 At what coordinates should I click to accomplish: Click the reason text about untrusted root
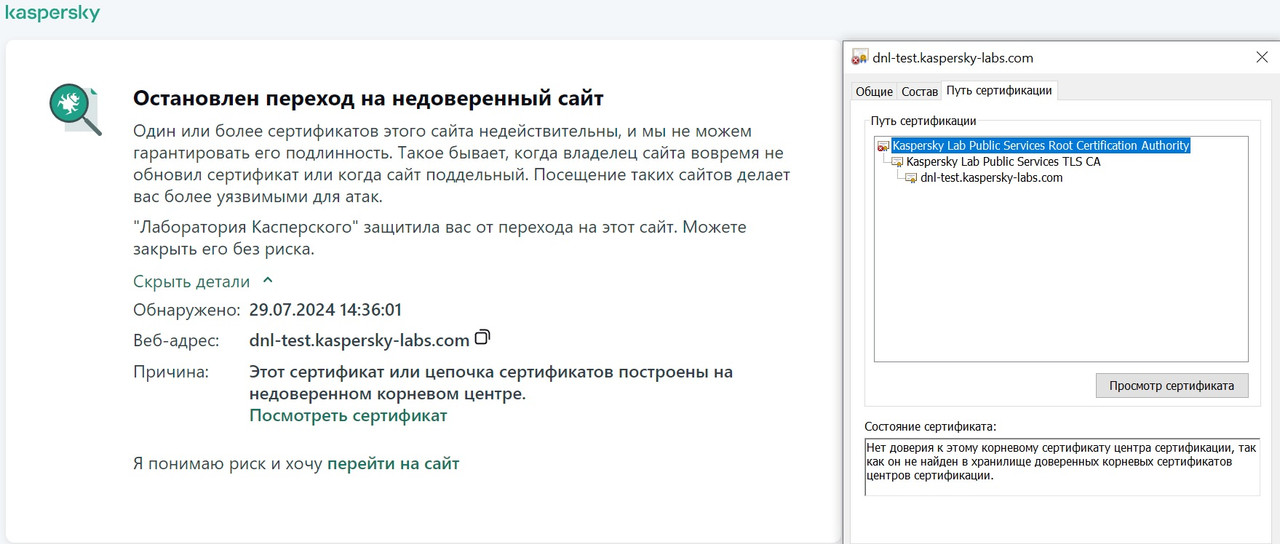491,382
